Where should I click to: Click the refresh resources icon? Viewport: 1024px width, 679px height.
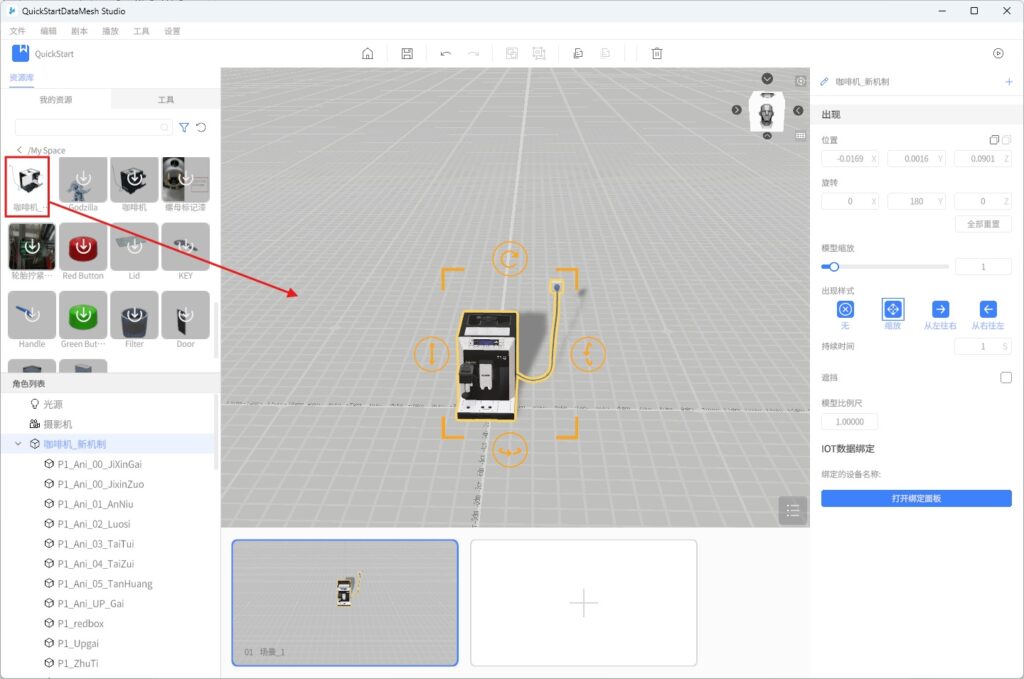201,128
